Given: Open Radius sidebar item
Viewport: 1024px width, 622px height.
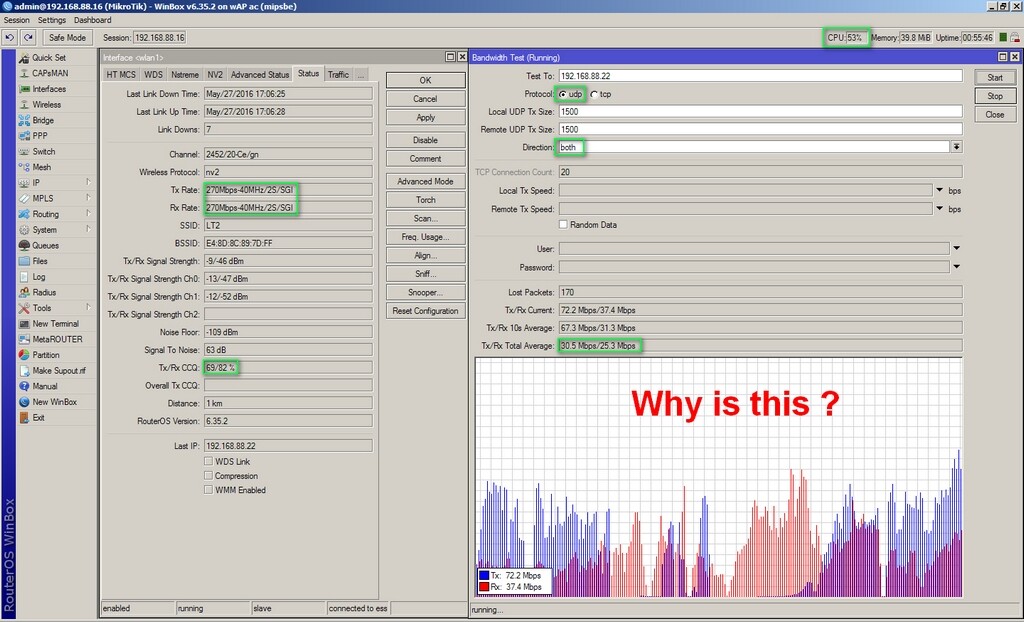Looking at the screenshot, I should tap(44, 292).
